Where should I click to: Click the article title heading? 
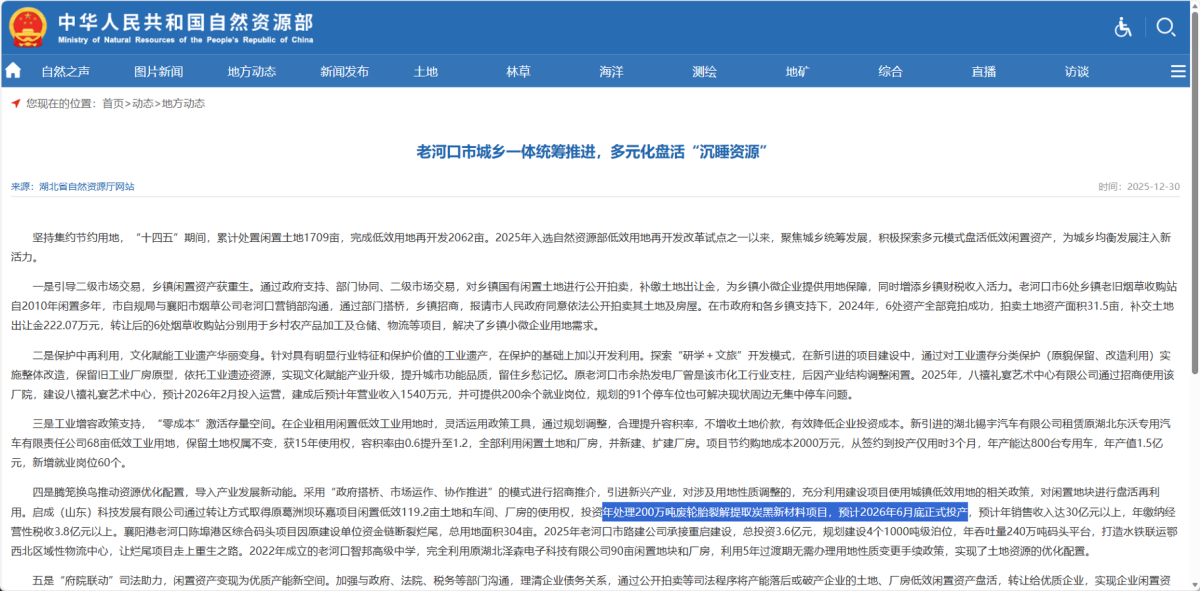(599, 152)
